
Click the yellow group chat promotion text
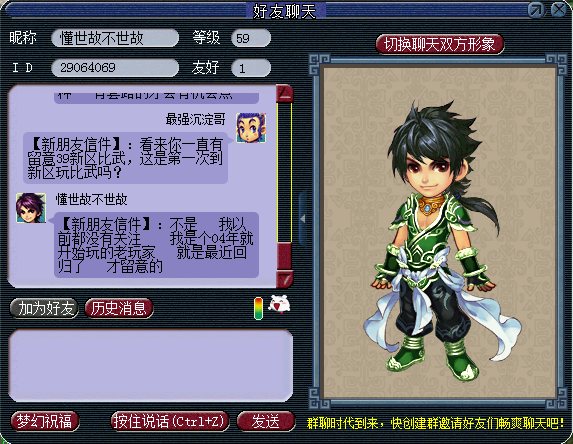(x=436, y=423)
